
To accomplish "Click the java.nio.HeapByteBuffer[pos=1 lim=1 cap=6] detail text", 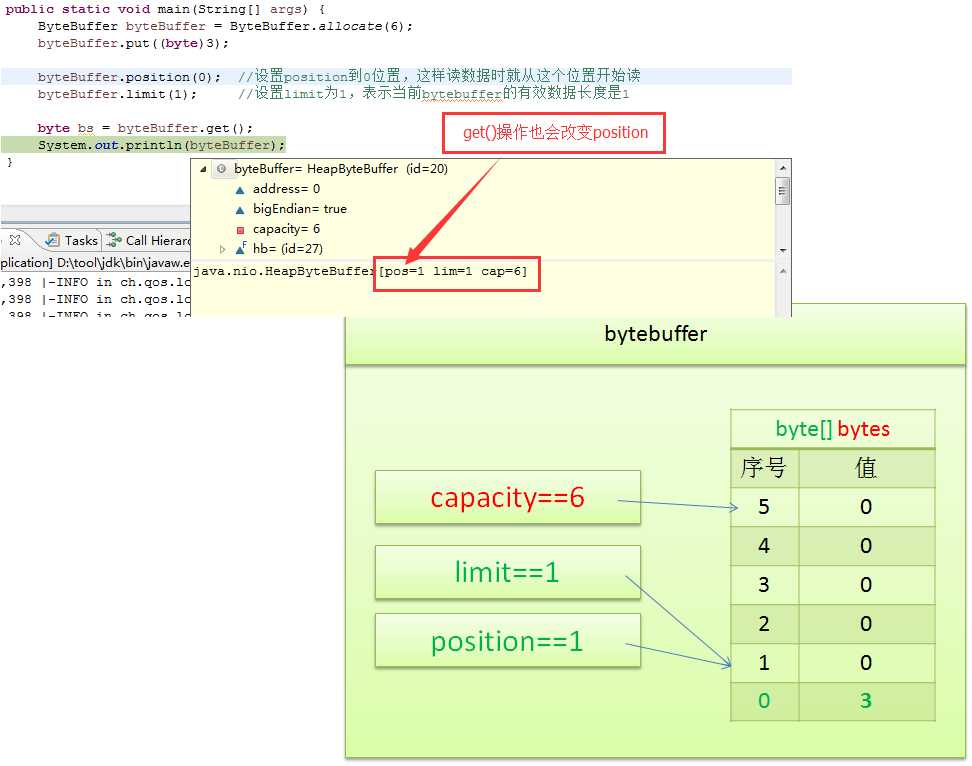I will [360, 271].
